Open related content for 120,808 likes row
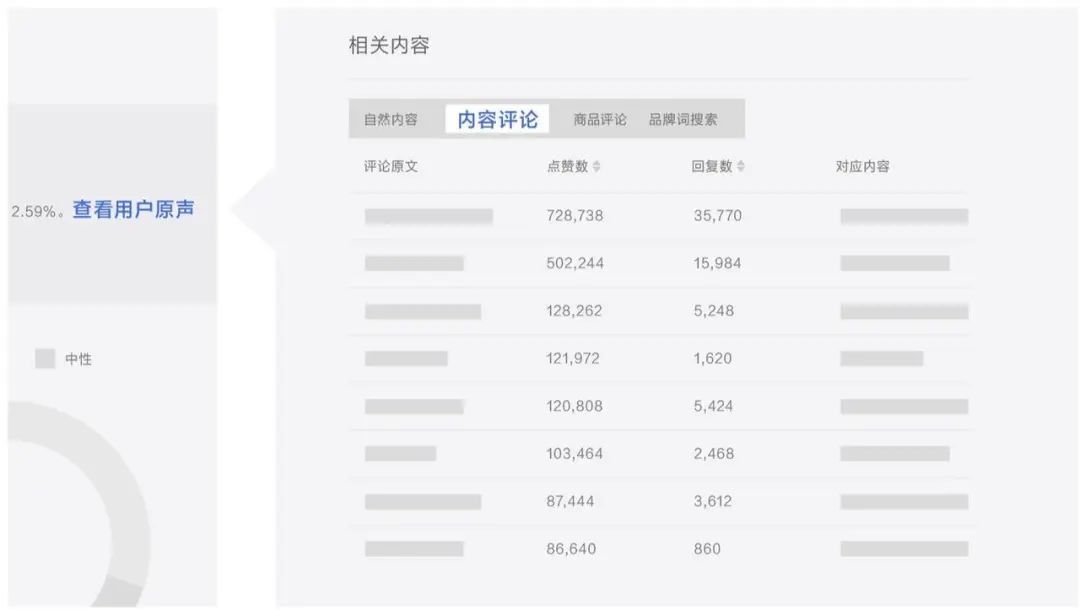Screen dimensions: 1080x615 [x=904, y=406]
